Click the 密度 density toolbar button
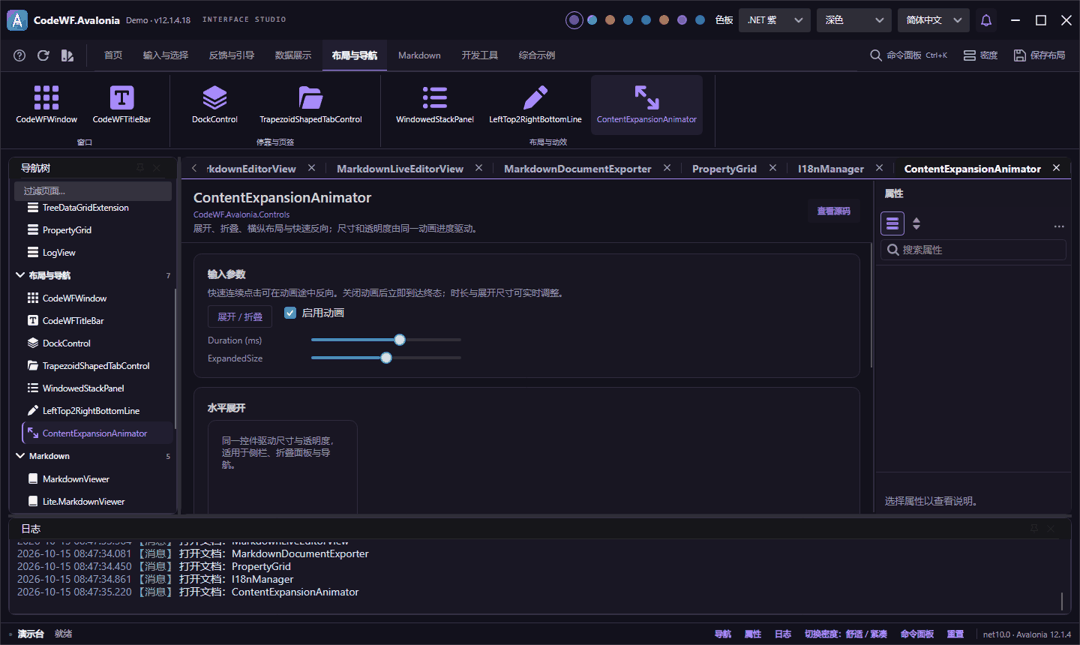 [x=980, y=55]
